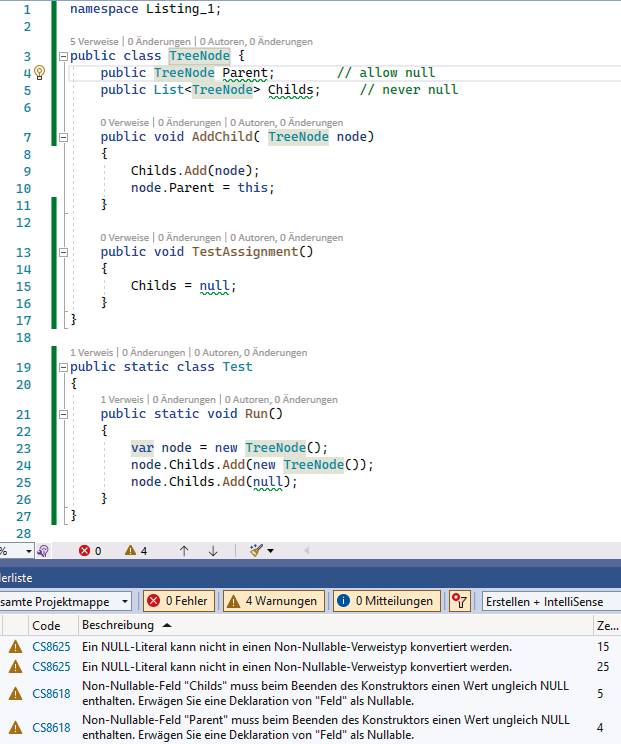This screenshot has width=621, height=744.
Task: Select warning icon of the Childs field row
Action: click(16, 694)
